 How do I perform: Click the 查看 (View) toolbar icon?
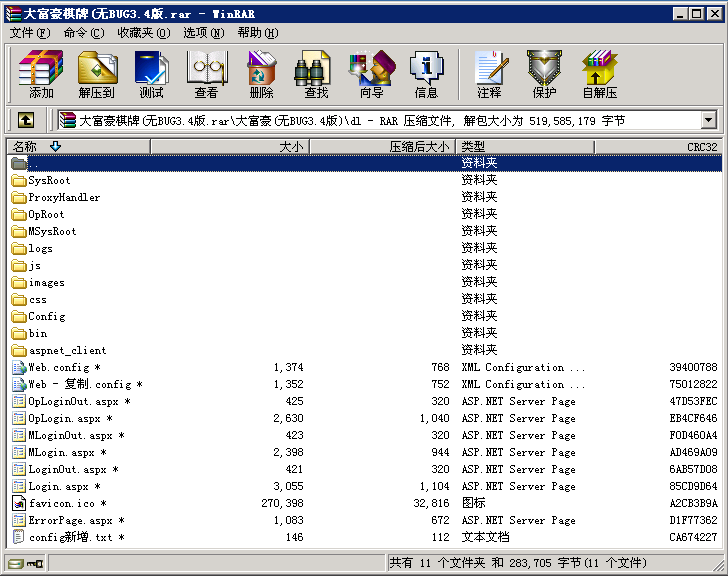pos(206,74)
